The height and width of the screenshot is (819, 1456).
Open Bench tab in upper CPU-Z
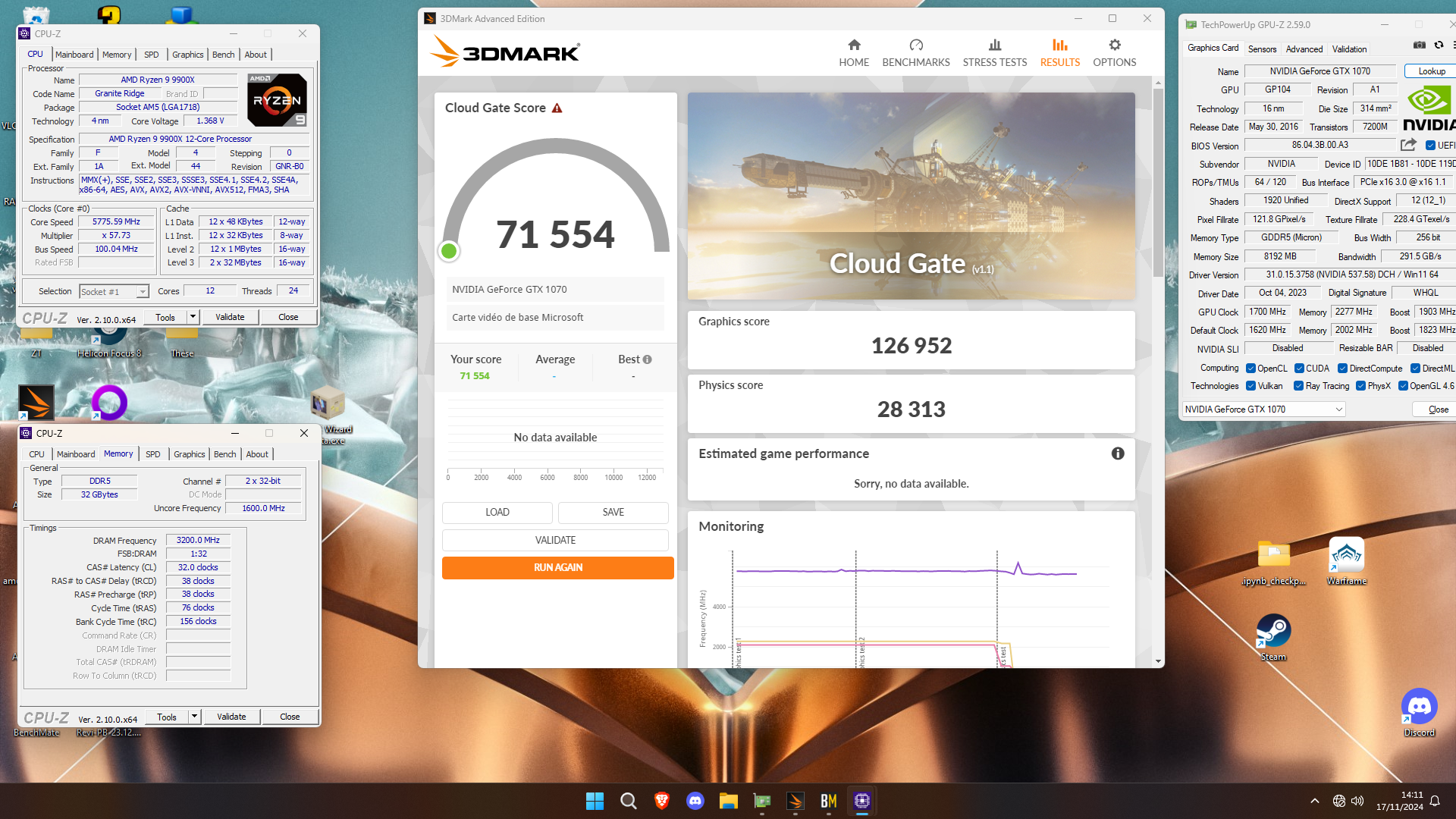click(x=223, y=55)
